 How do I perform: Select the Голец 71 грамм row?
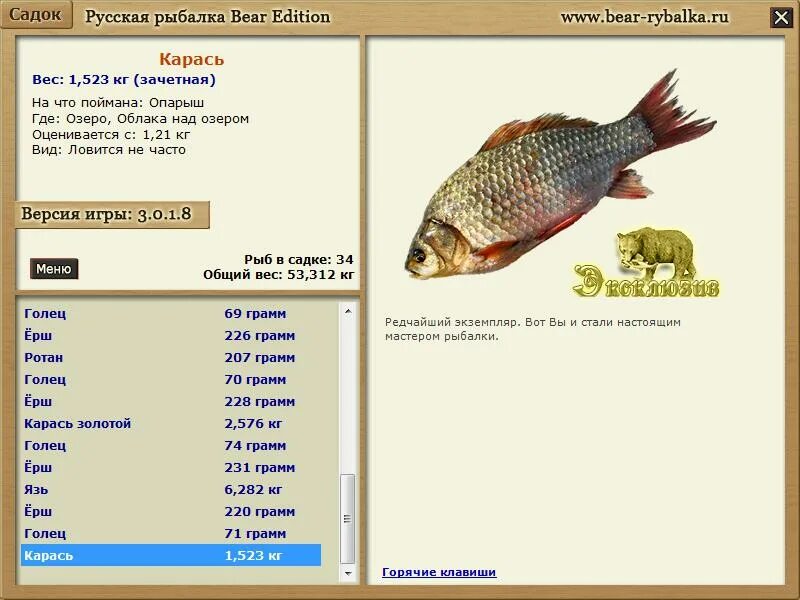[x=171, y=533]
